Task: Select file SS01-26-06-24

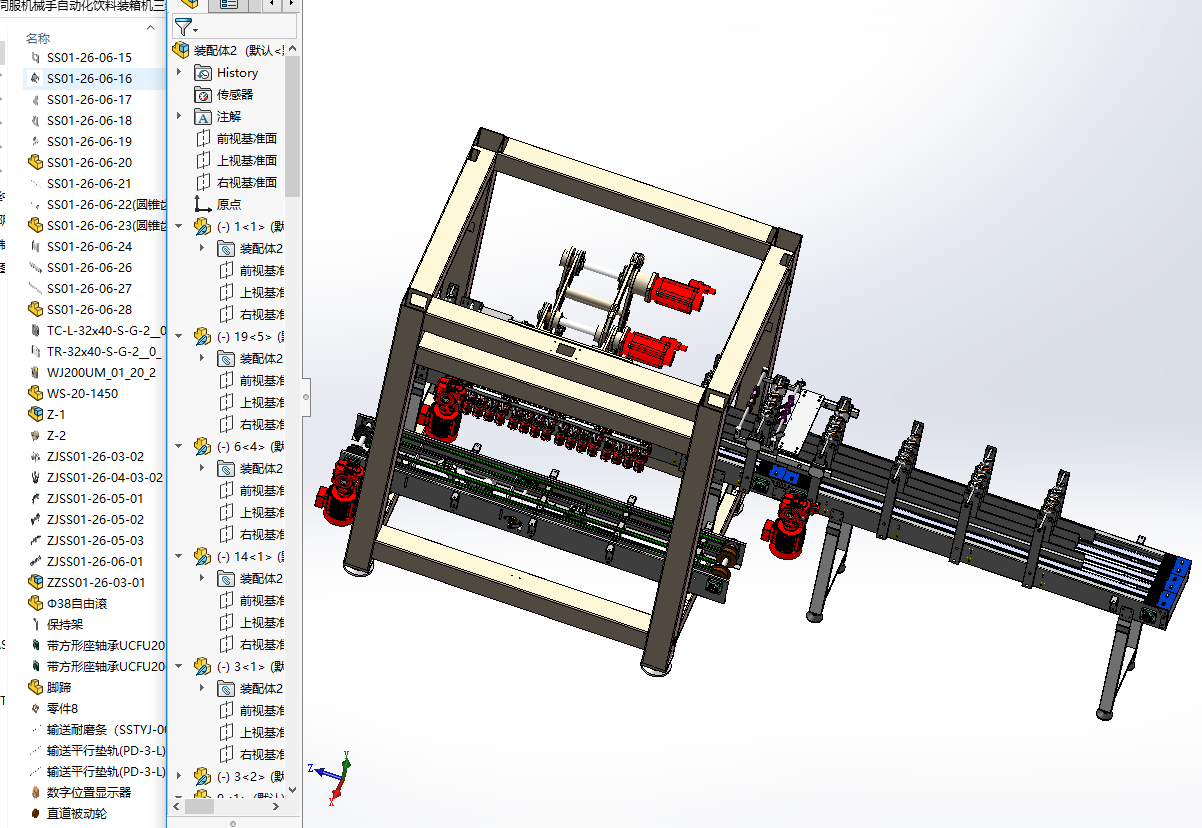Action: pyautogui.click(x=89, y=247)
